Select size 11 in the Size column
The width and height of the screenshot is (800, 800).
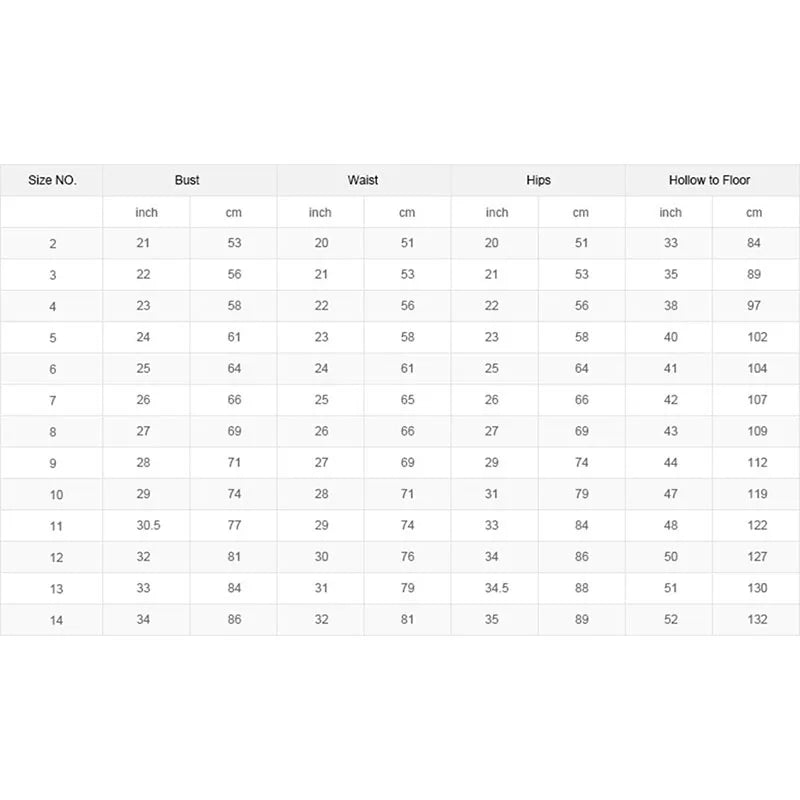[57, 526]
